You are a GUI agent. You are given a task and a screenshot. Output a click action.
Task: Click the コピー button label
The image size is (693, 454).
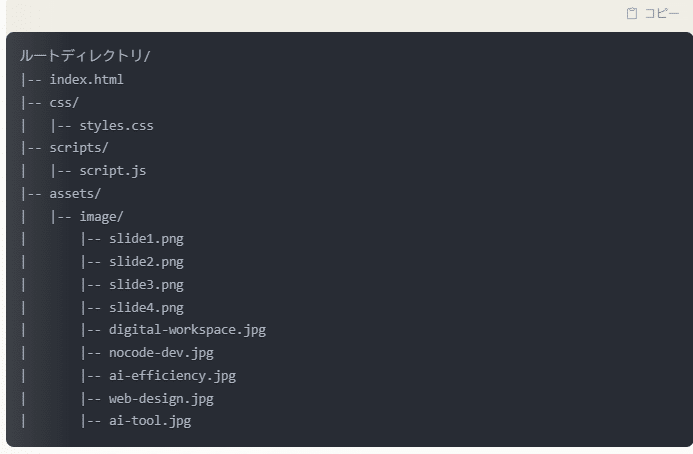[x=662, y=14]
